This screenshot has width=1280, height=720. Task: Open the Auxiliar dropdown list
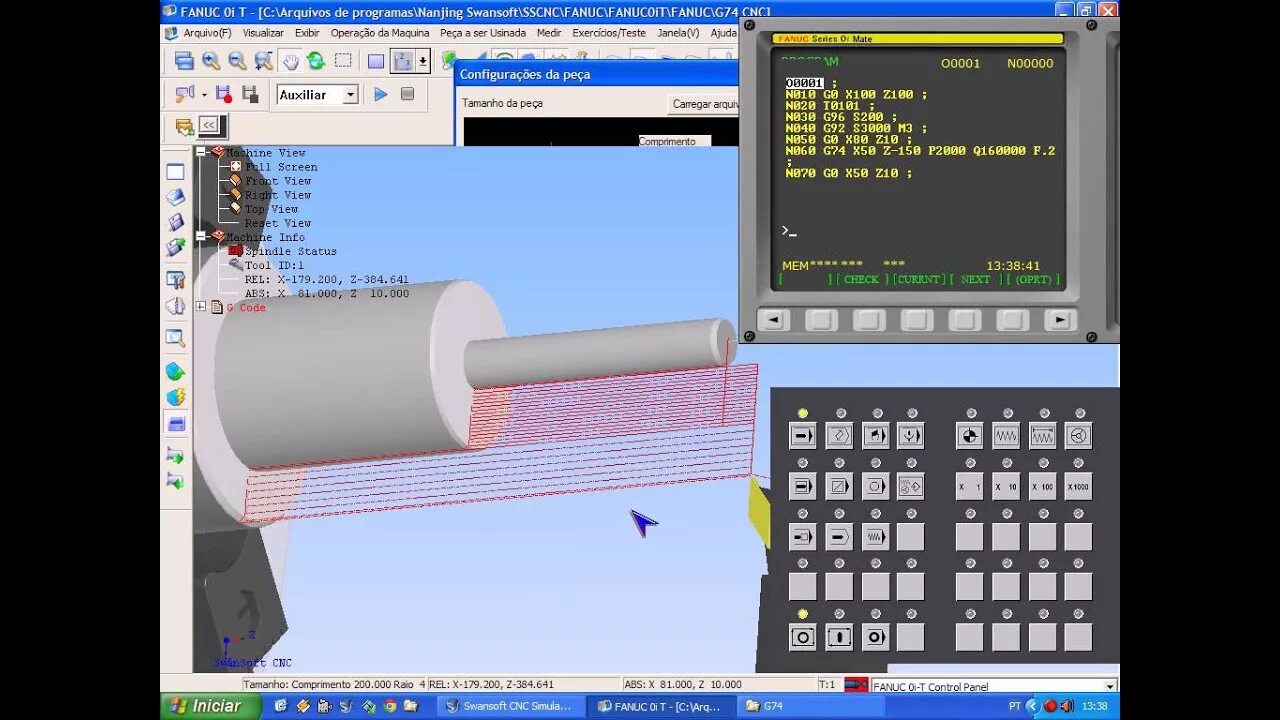[350, 94]
